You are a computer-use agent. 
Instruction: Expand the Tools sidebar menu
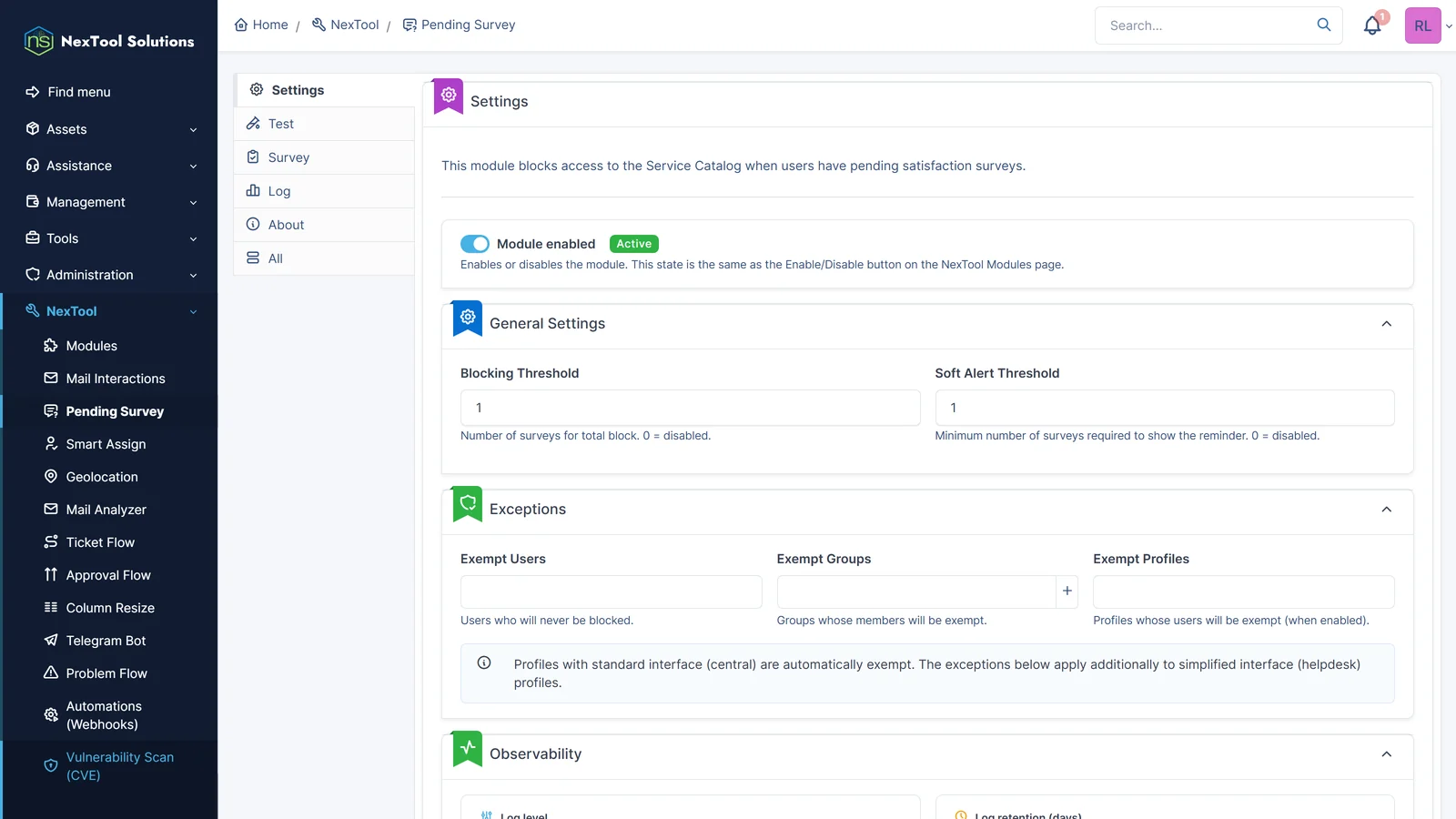pyautogui.click(x=109, y=238)
